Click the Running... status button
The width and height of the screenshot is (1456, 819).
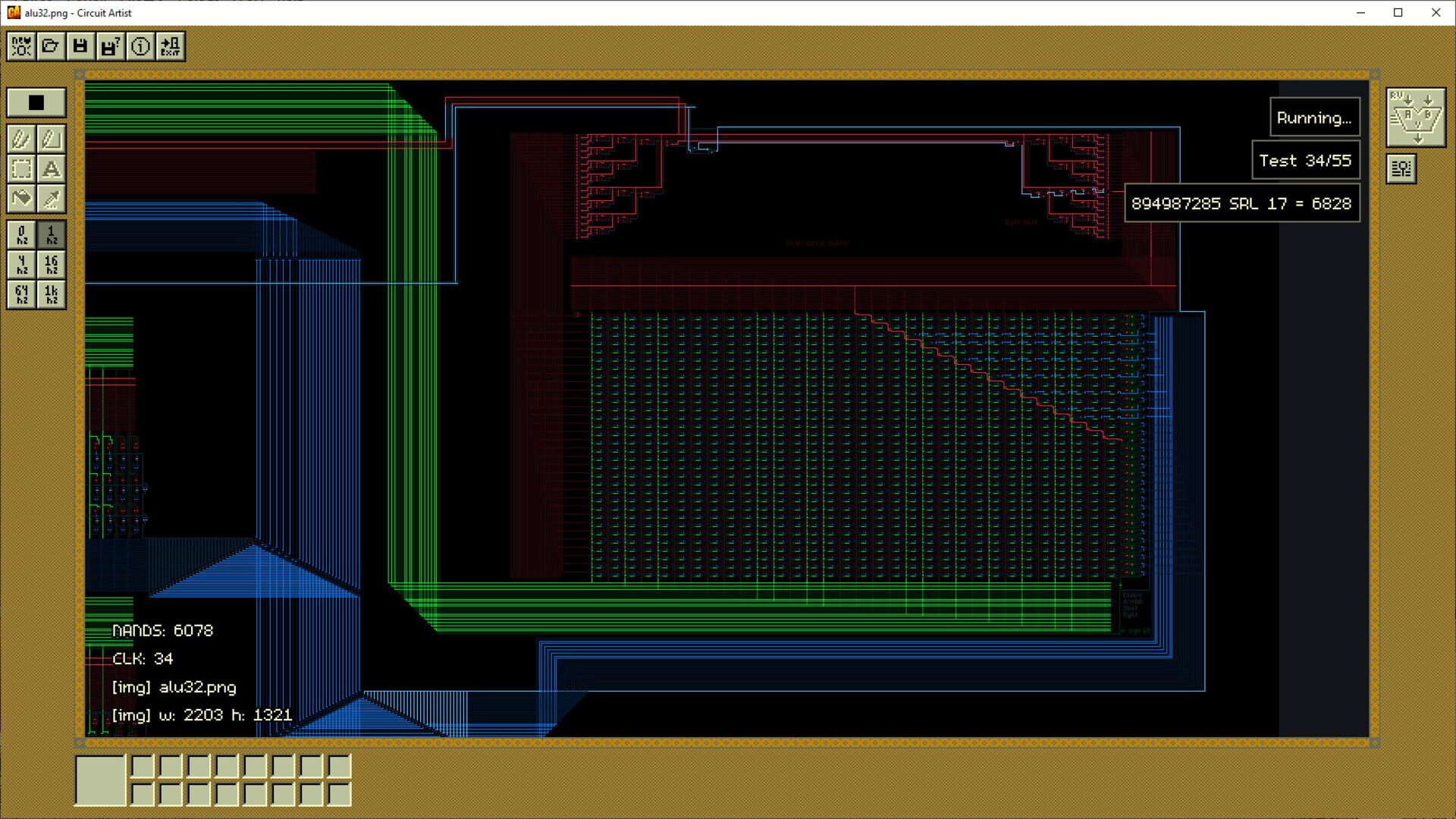pos(1314,117)
